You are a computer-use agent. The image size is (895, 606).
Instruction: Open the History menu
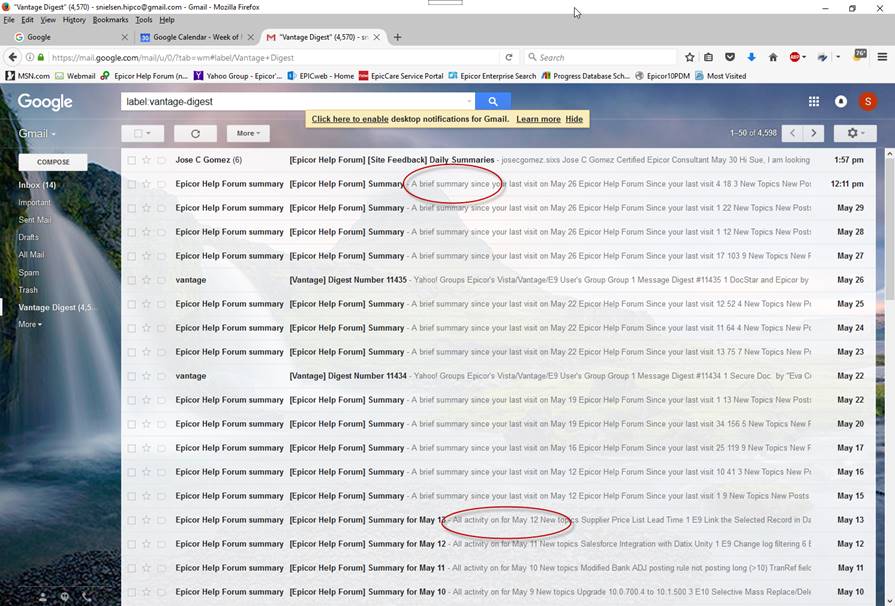click(74, 19)
